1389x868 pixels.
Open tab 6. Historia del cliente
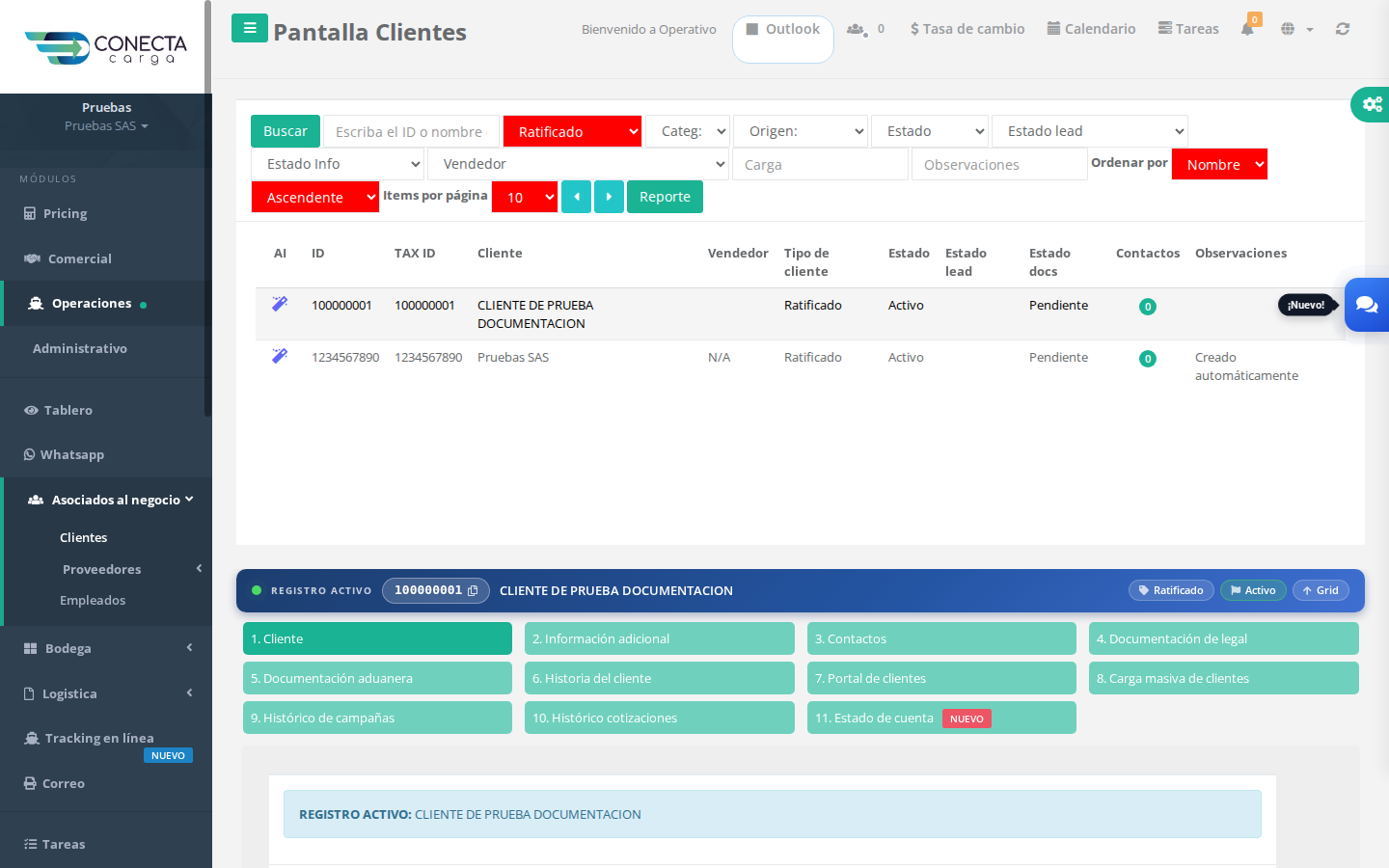tap(660, 678)
